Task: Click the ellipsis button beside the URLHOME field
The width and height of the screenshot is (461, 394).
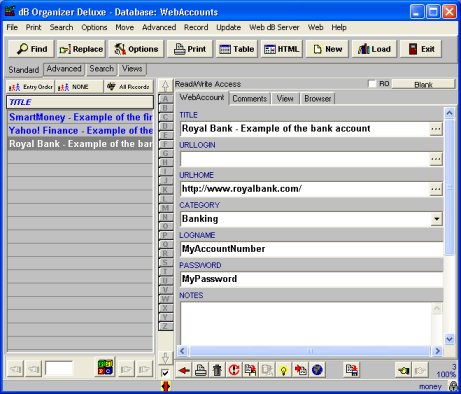Action: pyautogui.click(x=436, y=189)
